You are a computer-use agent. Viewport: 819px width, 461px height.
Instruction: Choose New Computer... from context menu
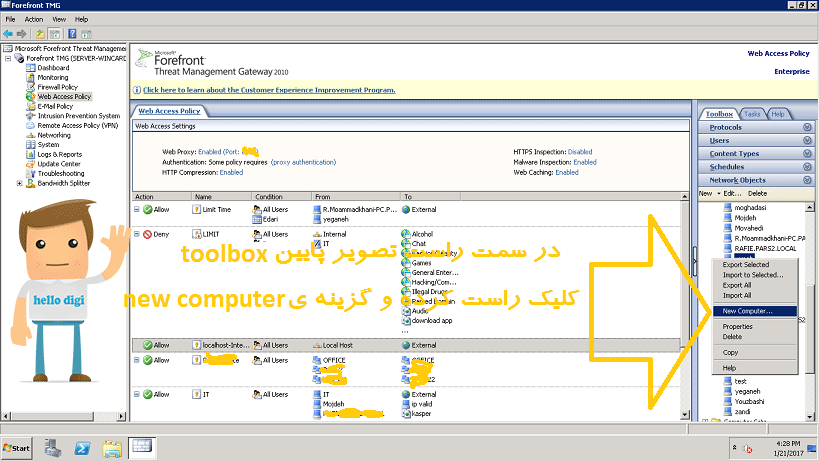point(755,311)
